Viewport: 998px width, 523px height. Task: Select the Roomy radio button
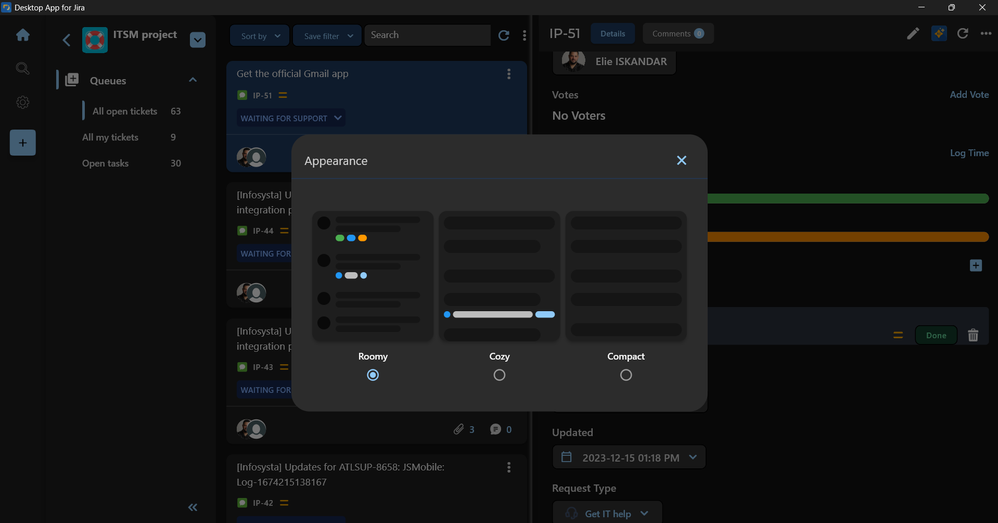point(373,375)
